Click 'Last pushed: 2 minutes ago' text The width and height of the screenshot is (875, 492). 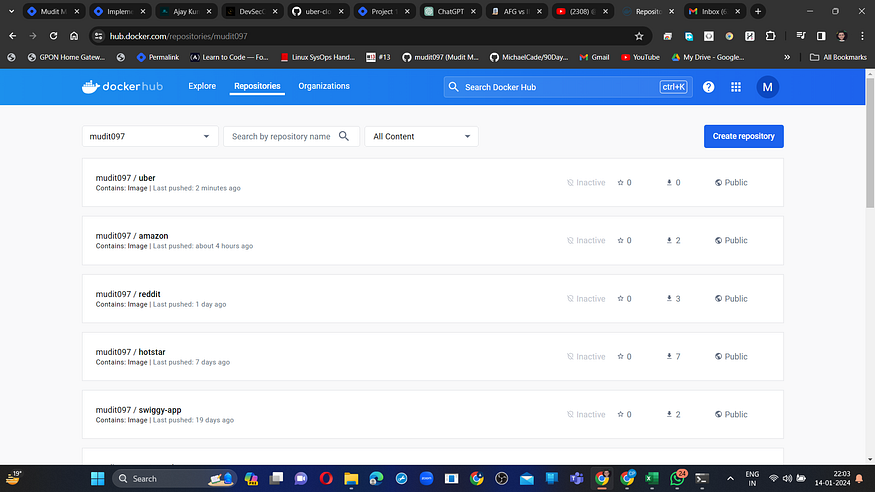(x=196, y=189)
